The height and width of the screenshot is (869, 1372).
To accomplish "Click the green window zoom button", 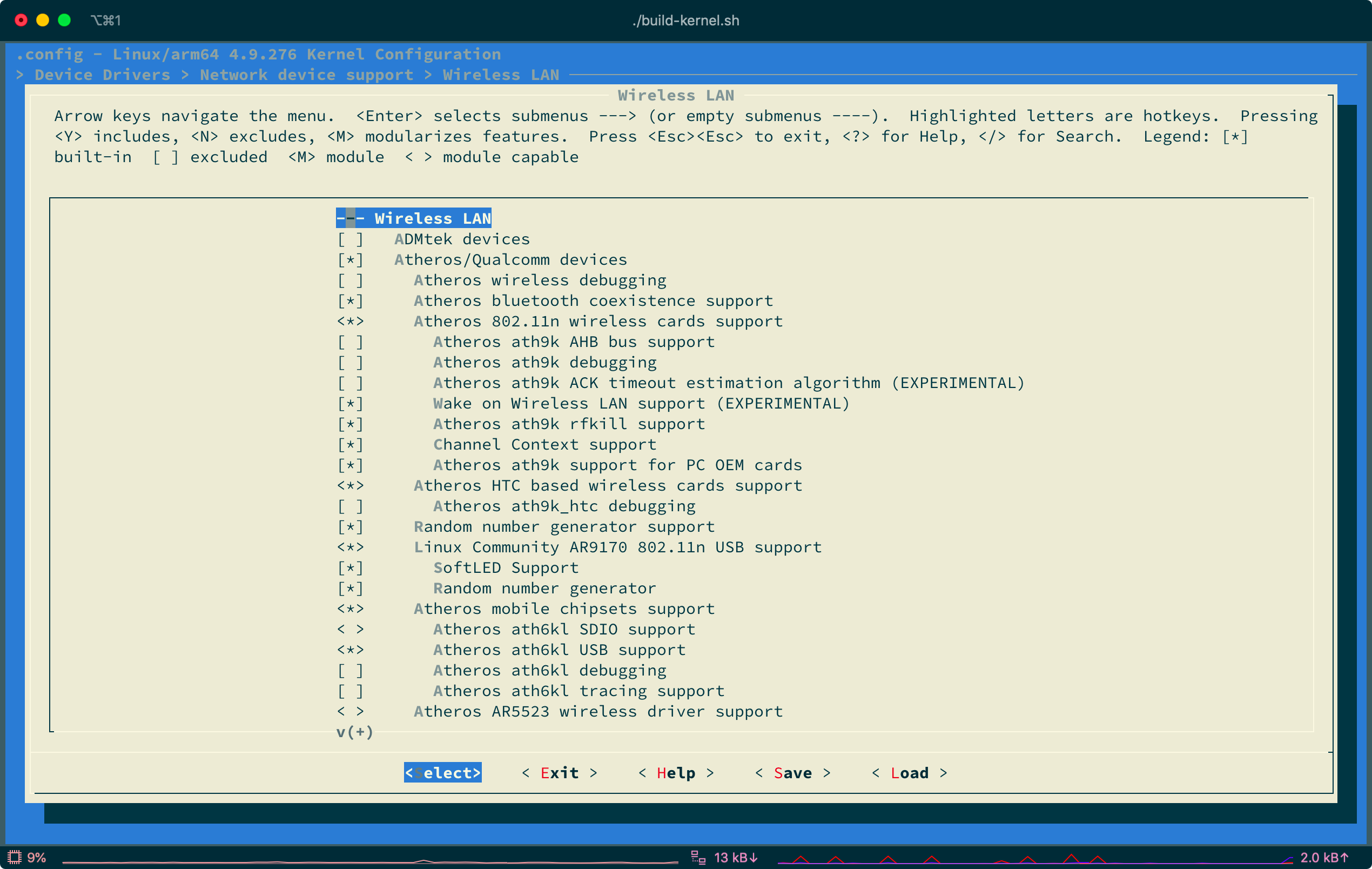I will 64,21.
